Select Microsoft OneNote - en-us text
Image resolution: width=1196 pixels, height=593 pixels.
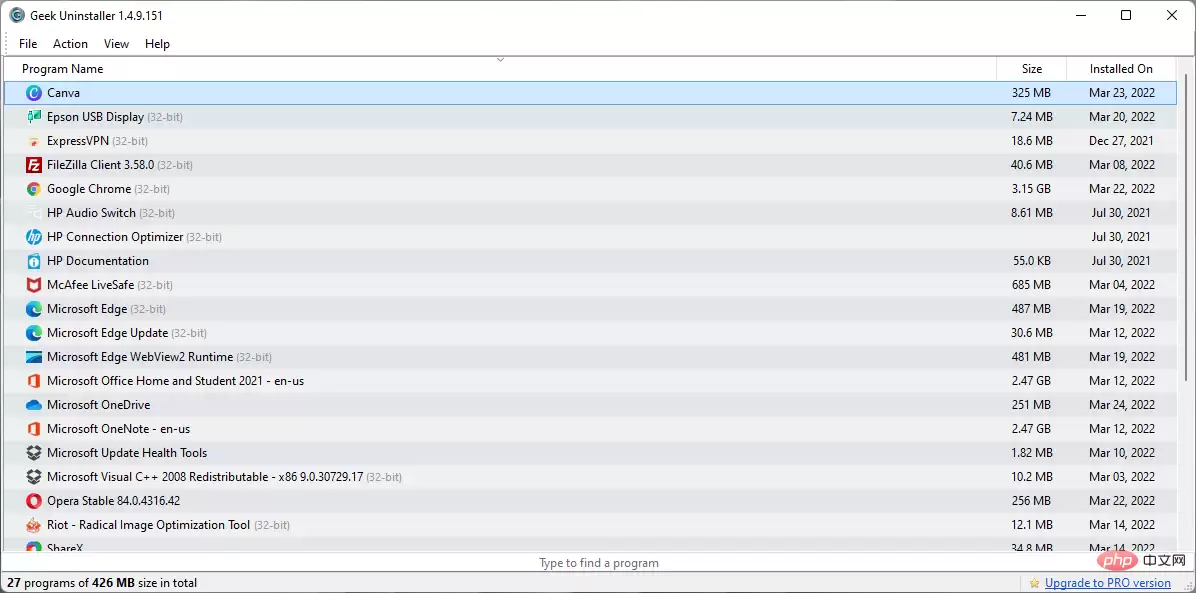tap(118, 429)
